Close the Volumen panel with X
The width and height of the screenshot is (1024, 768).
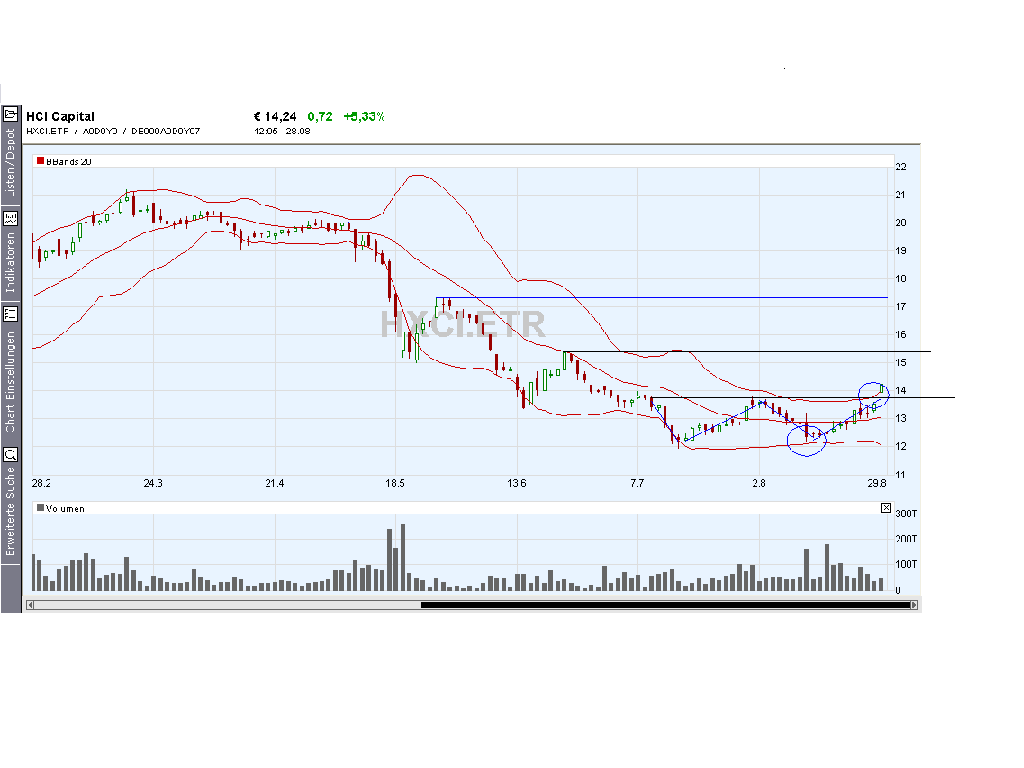[885, 508]
